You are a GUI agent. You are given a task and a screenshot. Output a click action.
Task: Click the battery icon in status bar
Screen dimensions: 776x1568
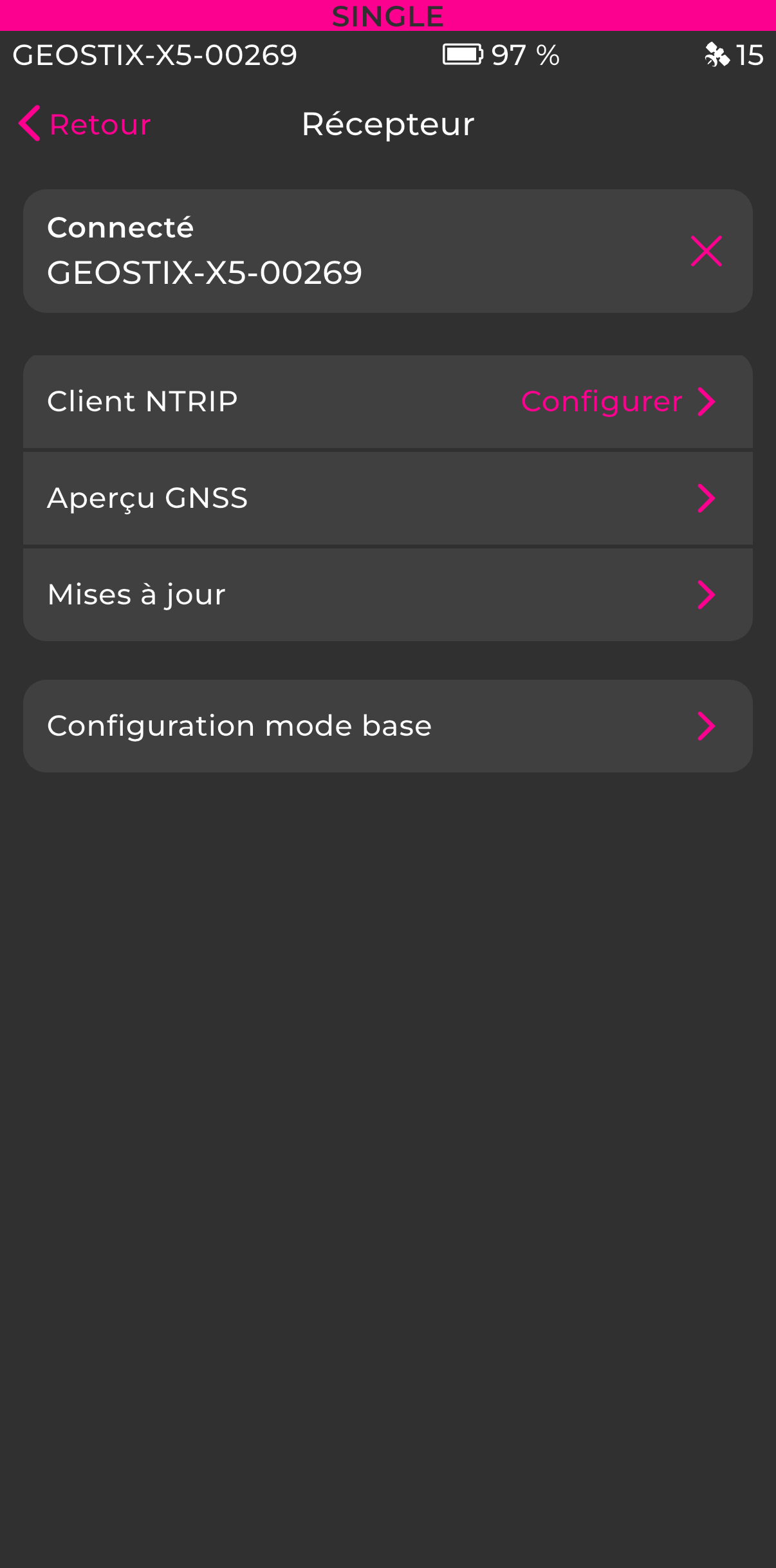pos(463,55)
